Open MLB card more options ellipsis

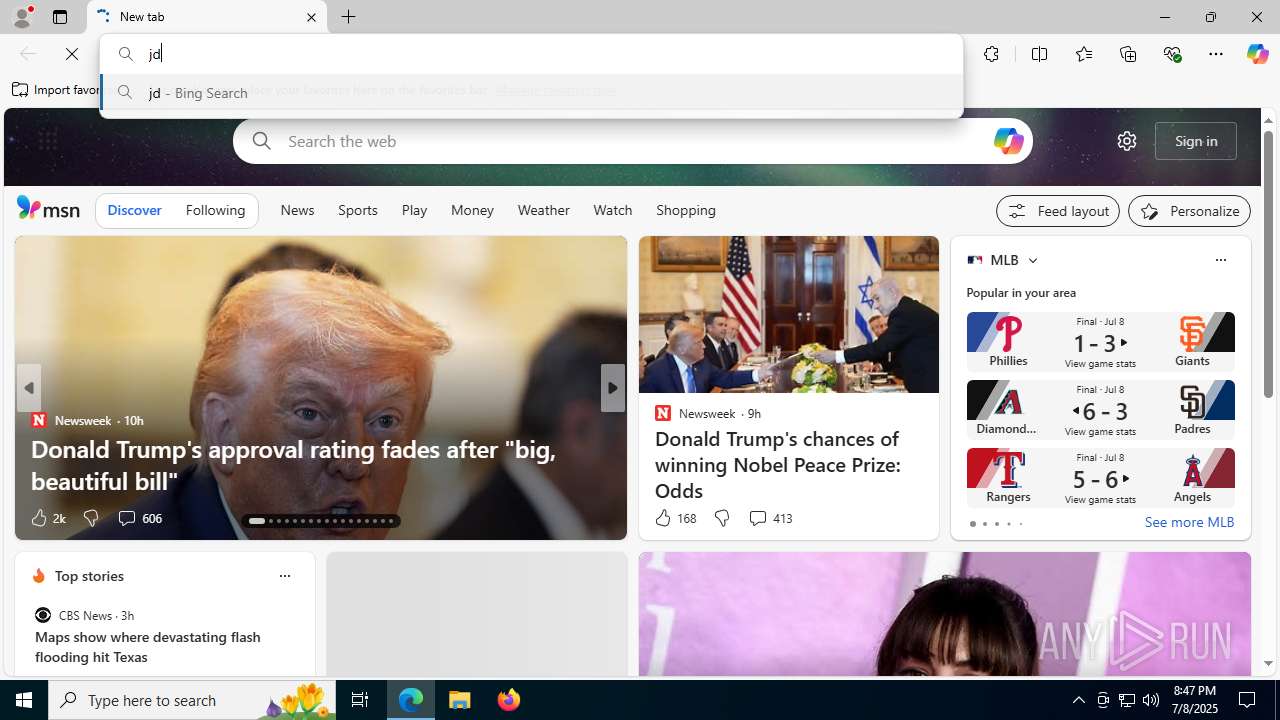coord(1220,260)
